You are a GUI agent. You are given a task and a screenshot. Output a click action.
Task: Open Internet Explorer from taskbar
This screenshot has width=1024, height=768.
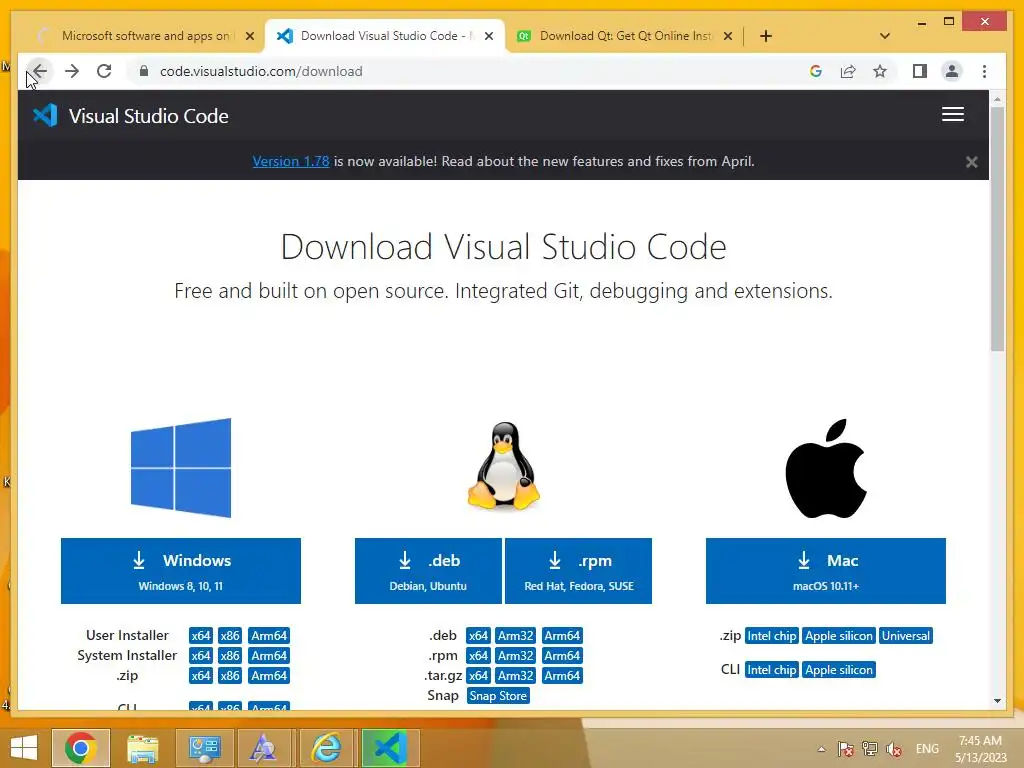pos(325,748)
